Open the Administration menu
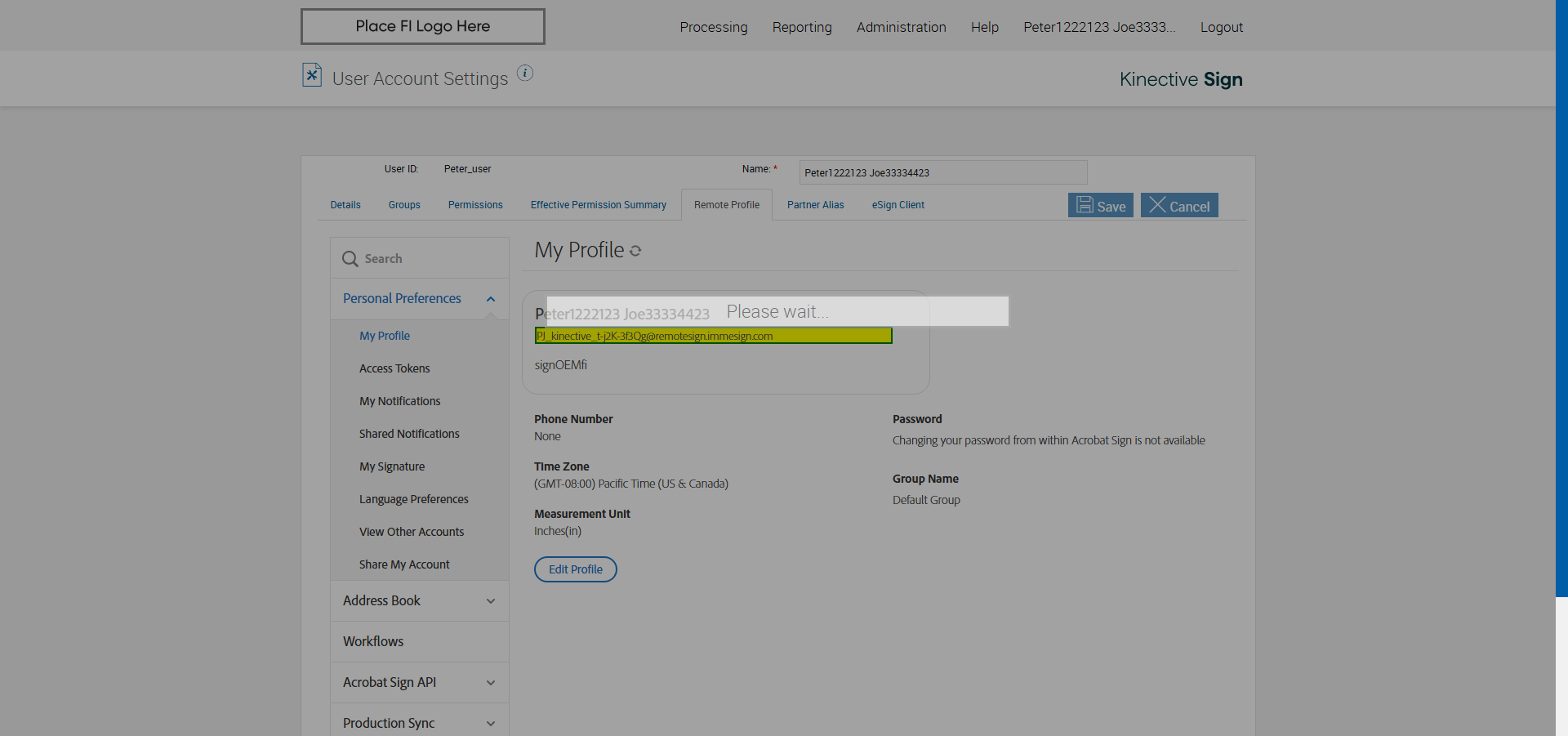Image resolution: width=1568 pixels, height=736 pixels. [x=902, y=27]
